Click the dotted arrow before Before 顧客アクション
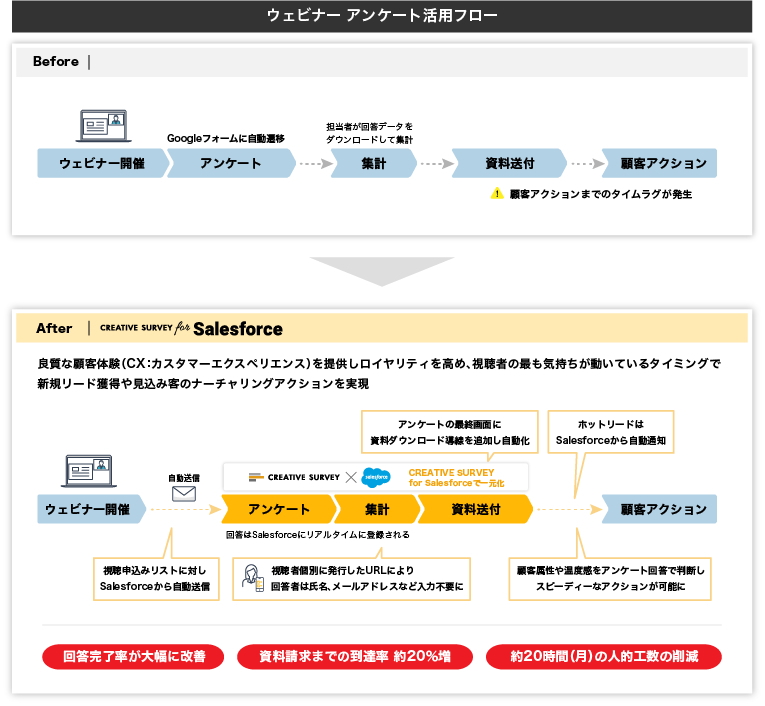This screenshot has height=706, width=765. (587, 163)
